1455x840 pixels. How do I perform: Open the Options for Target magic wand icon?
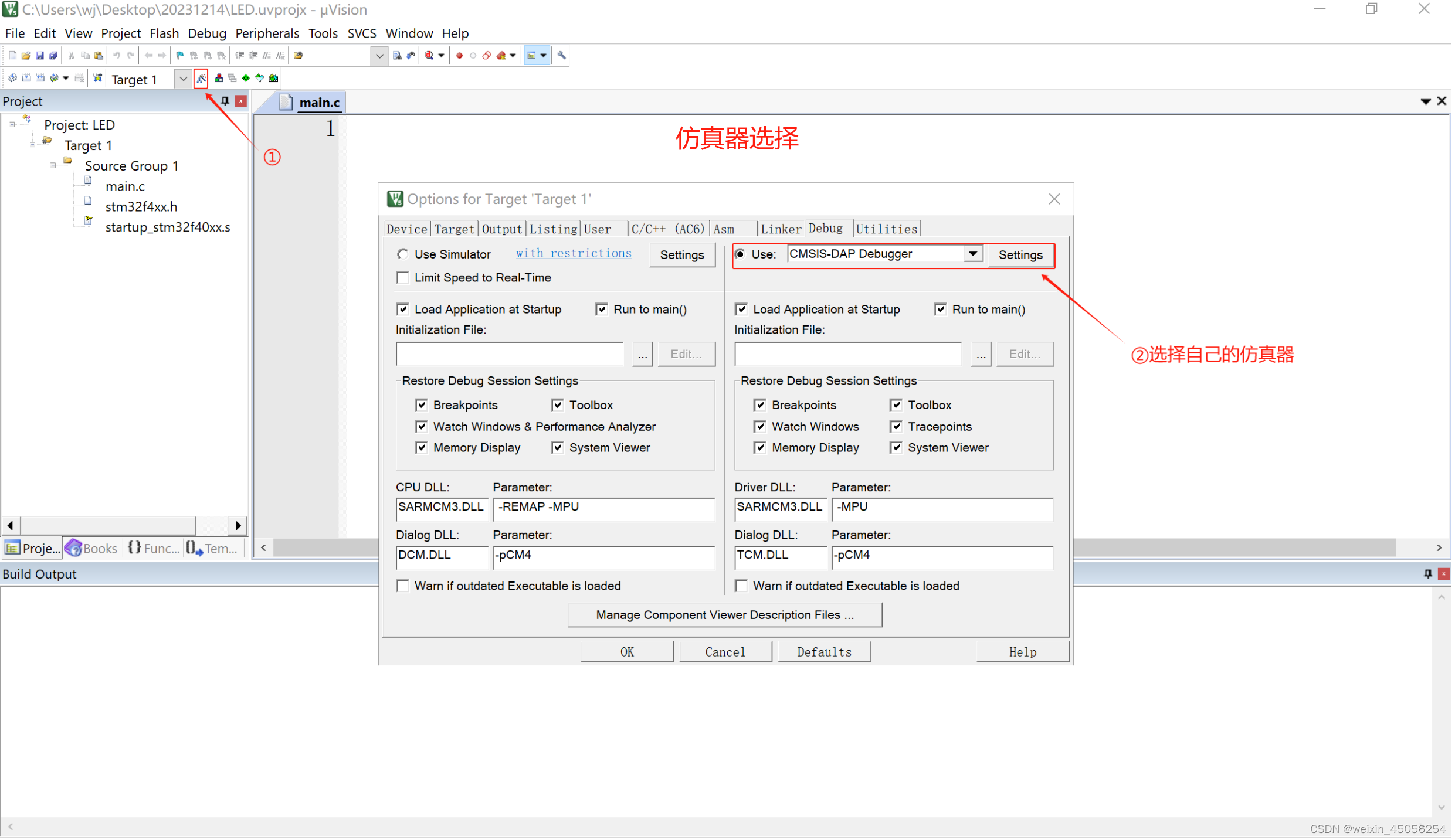[201, 79]
